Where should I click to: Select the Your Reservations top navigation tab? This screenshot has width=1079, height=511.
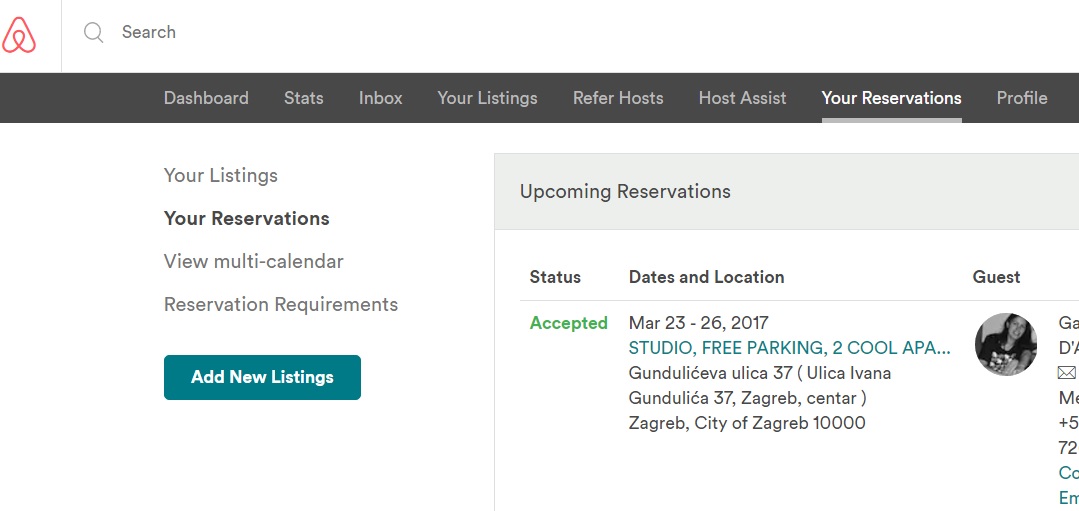tap(891, 98)
